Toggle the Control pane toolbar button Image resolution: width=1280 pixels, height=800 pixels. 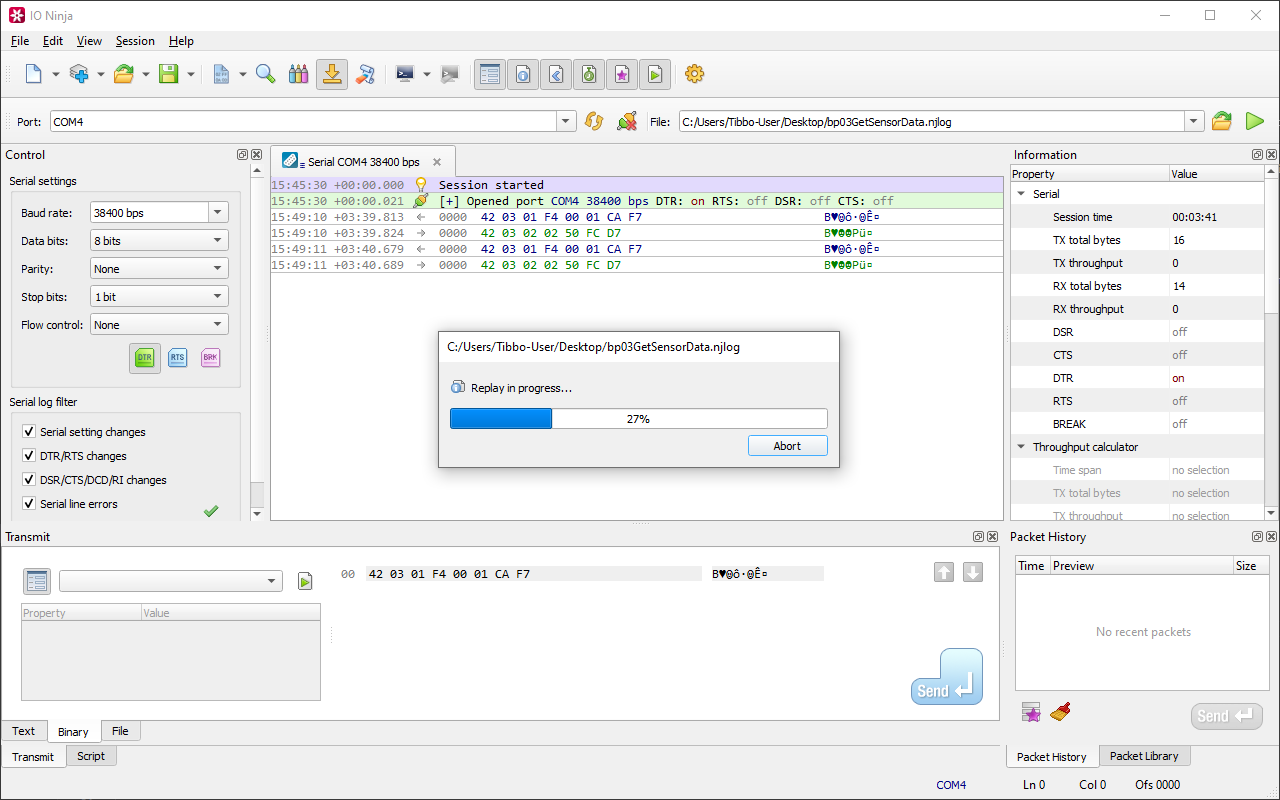(x=490, y=74)
